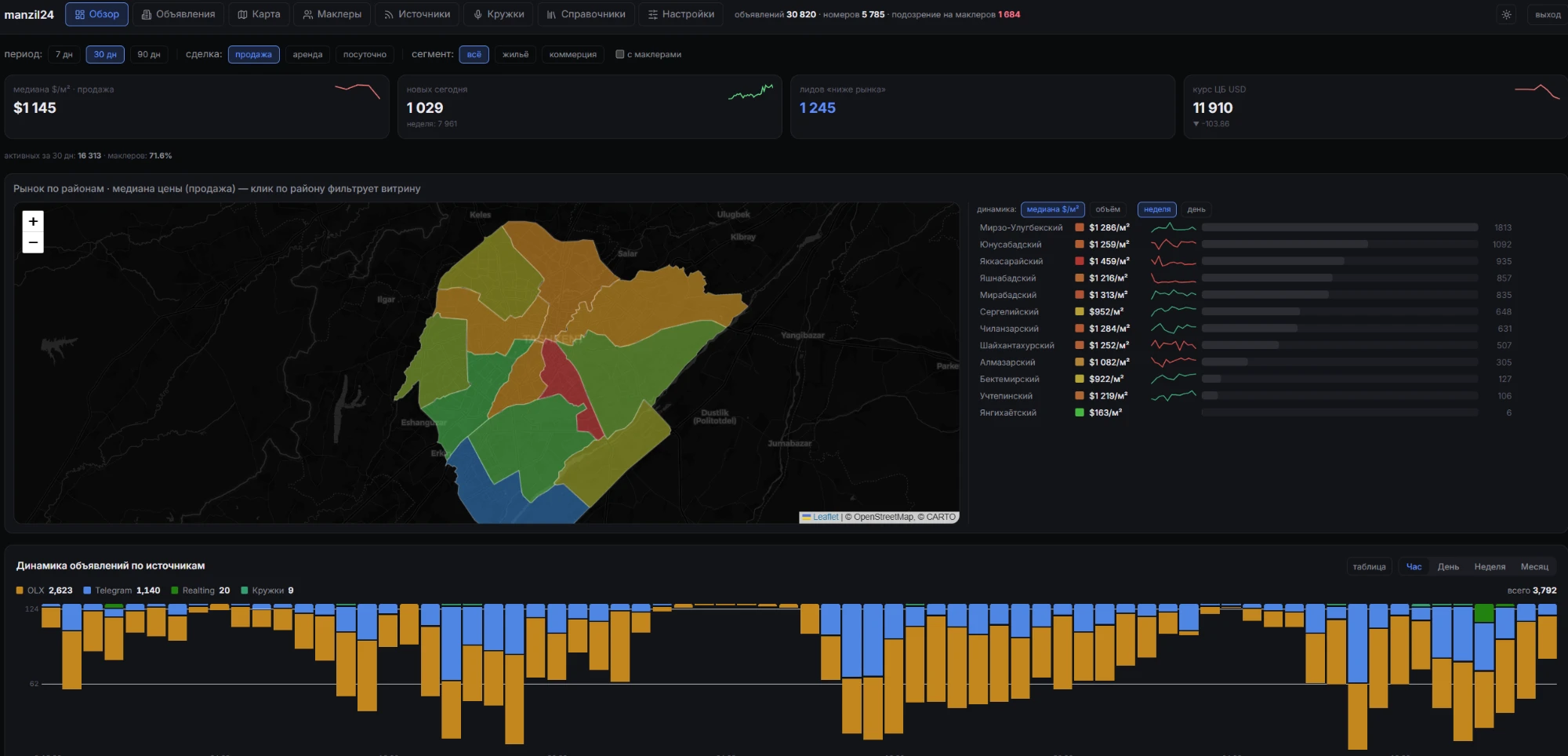Toggle the light/dark theme sun icon
Image resolution: width=1568 pixels, height=756 pixels.
pos(1506,14)
